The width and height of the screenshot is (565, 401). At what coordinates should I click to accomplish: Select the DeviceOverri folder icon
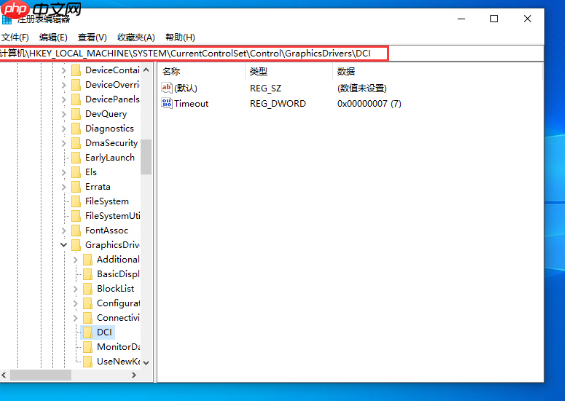click(76, 85)
